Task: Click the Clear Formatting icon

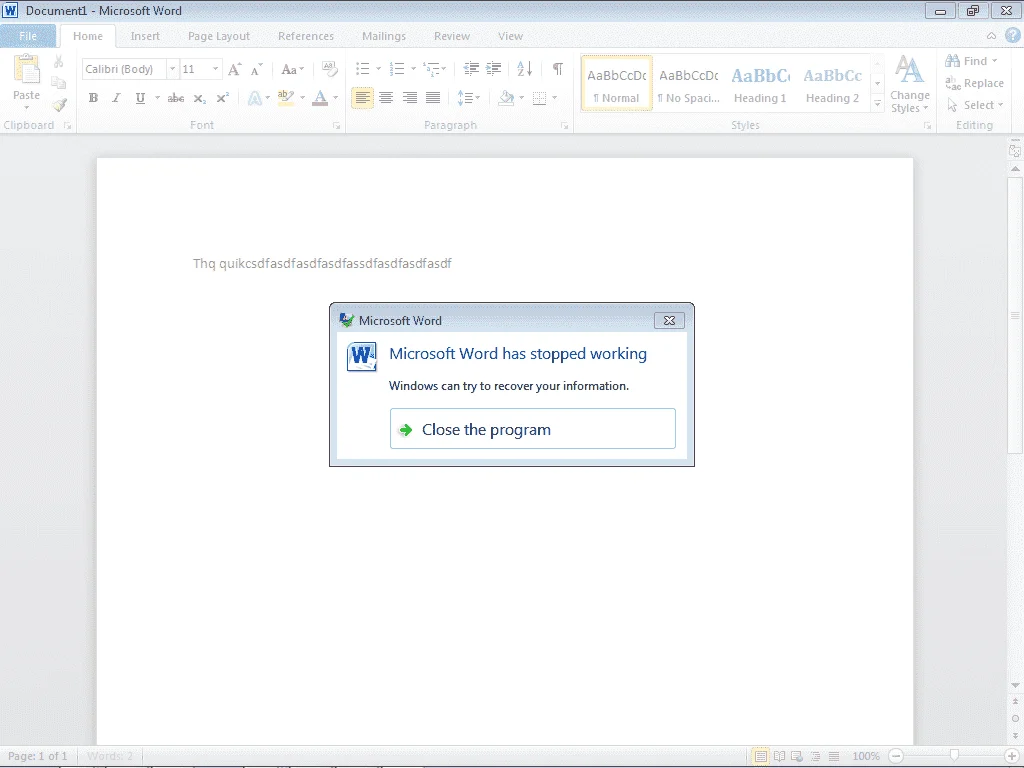Action: (x=330, y=69)
